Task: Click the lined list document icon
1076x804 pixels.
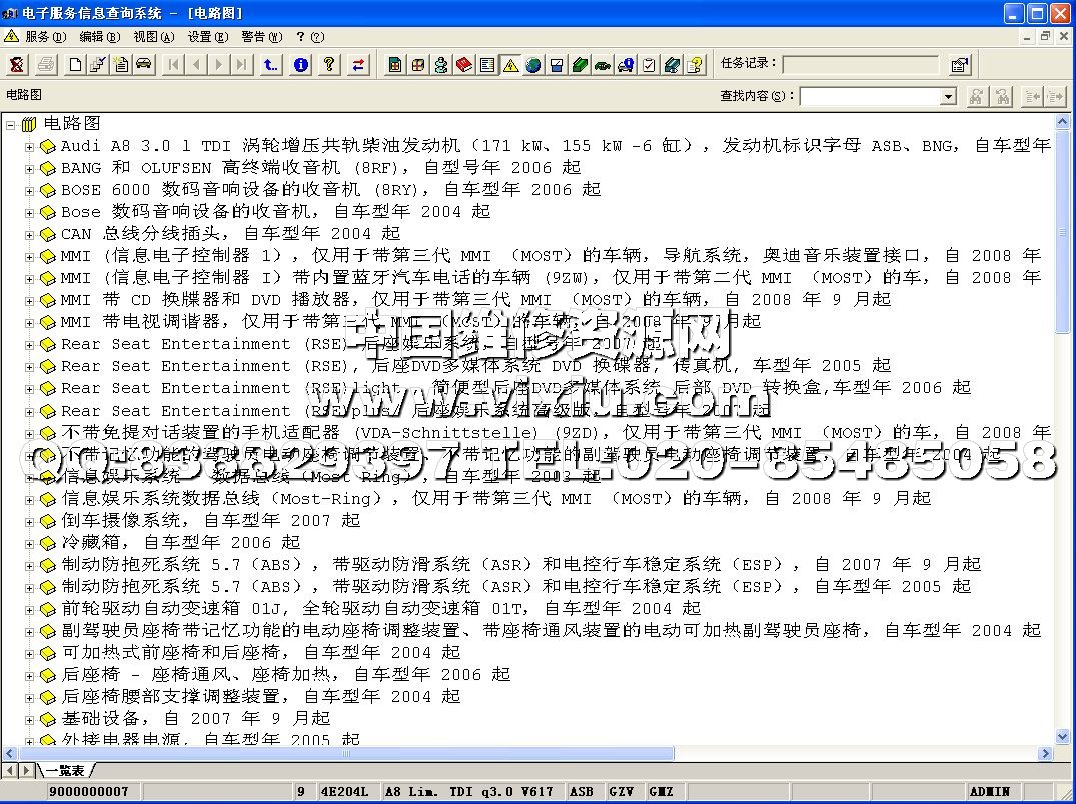Action: (487, 65)
